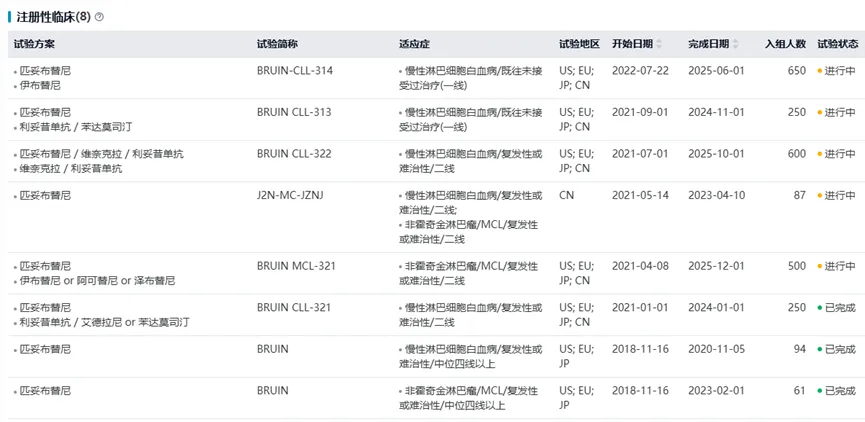Sort by the 开始日期 sort arrows

point(662,44)
